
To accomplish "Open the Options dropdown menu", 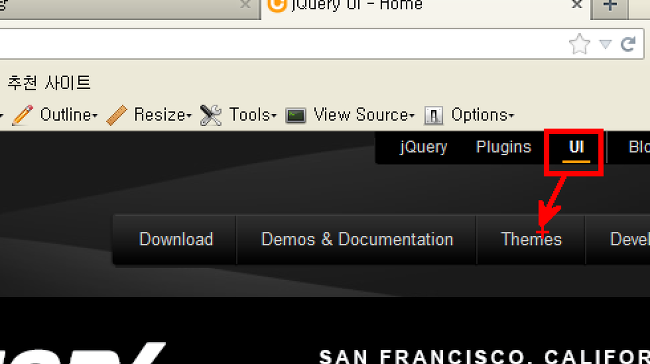I will pos(483,115).
